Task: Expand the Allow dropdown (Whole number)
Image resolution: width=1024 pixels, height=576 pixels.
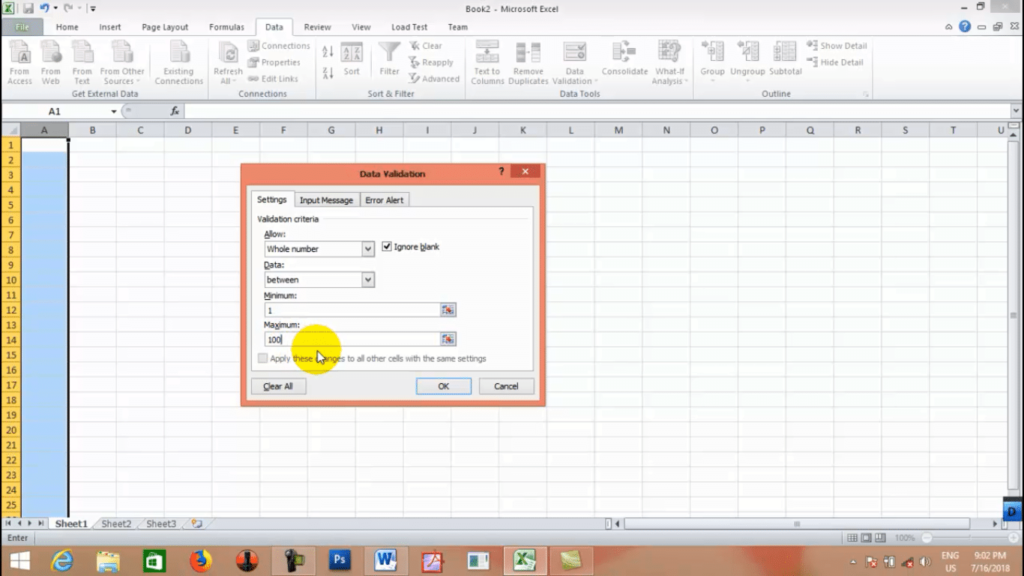Action: click(x=368, y=249)
